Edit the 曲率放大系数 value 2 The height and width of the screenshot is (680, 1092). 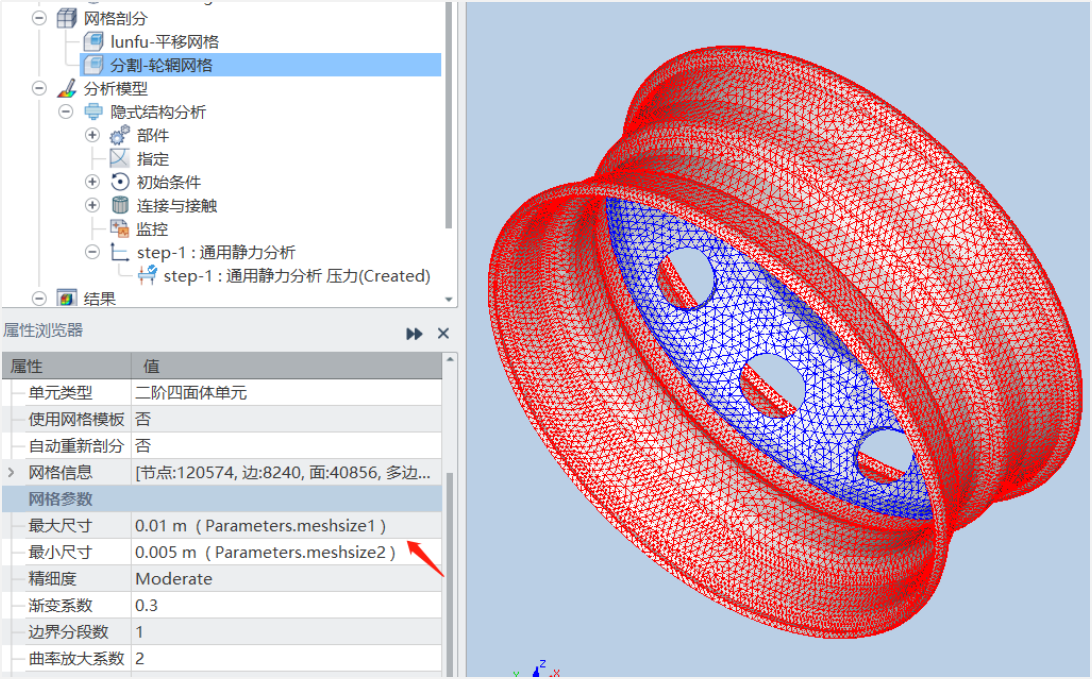(x=286, y=658)
